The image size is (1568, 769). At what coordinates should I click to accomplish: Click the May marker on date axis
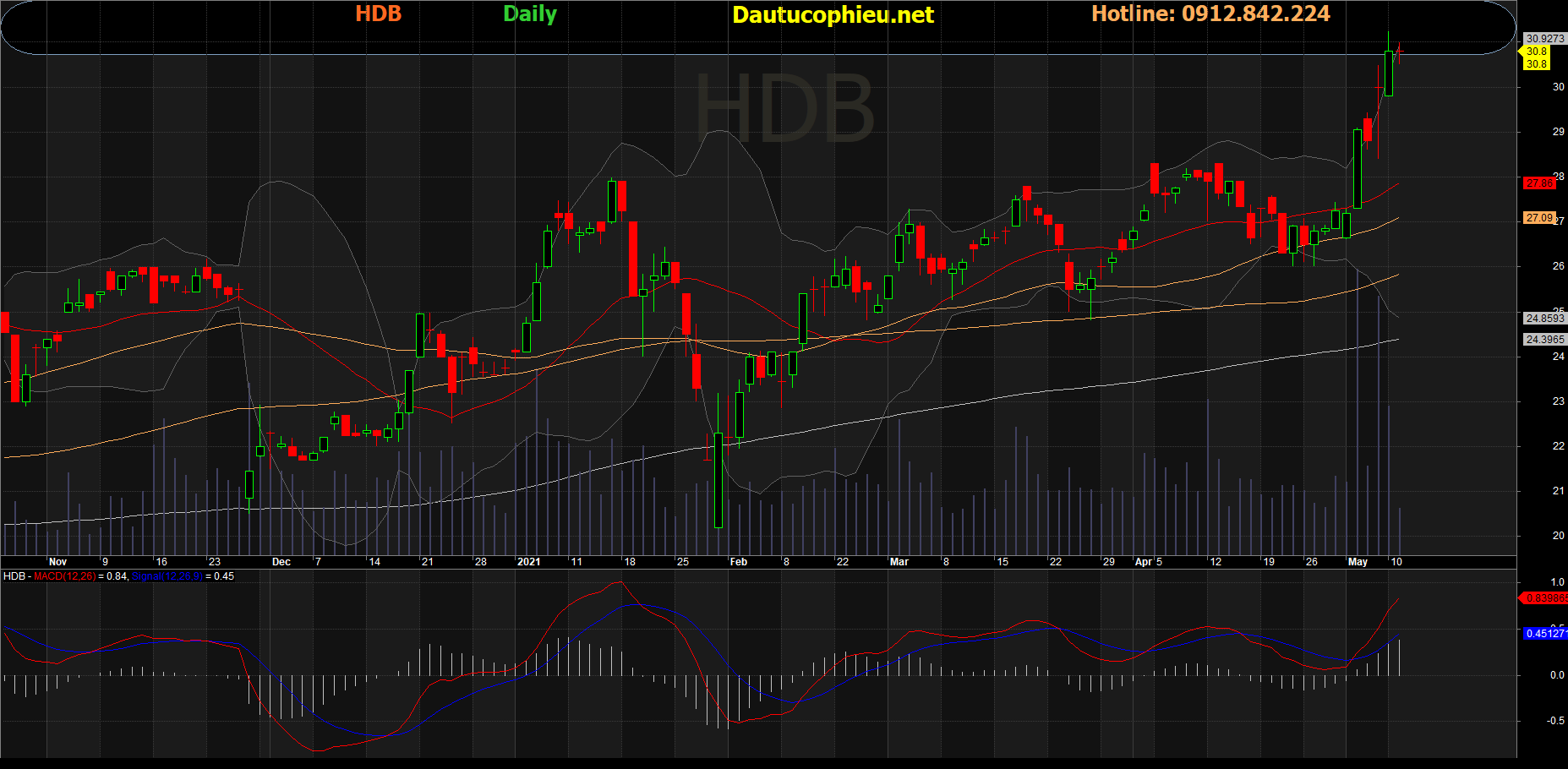pyautogui.click(x=1358, y=562)
